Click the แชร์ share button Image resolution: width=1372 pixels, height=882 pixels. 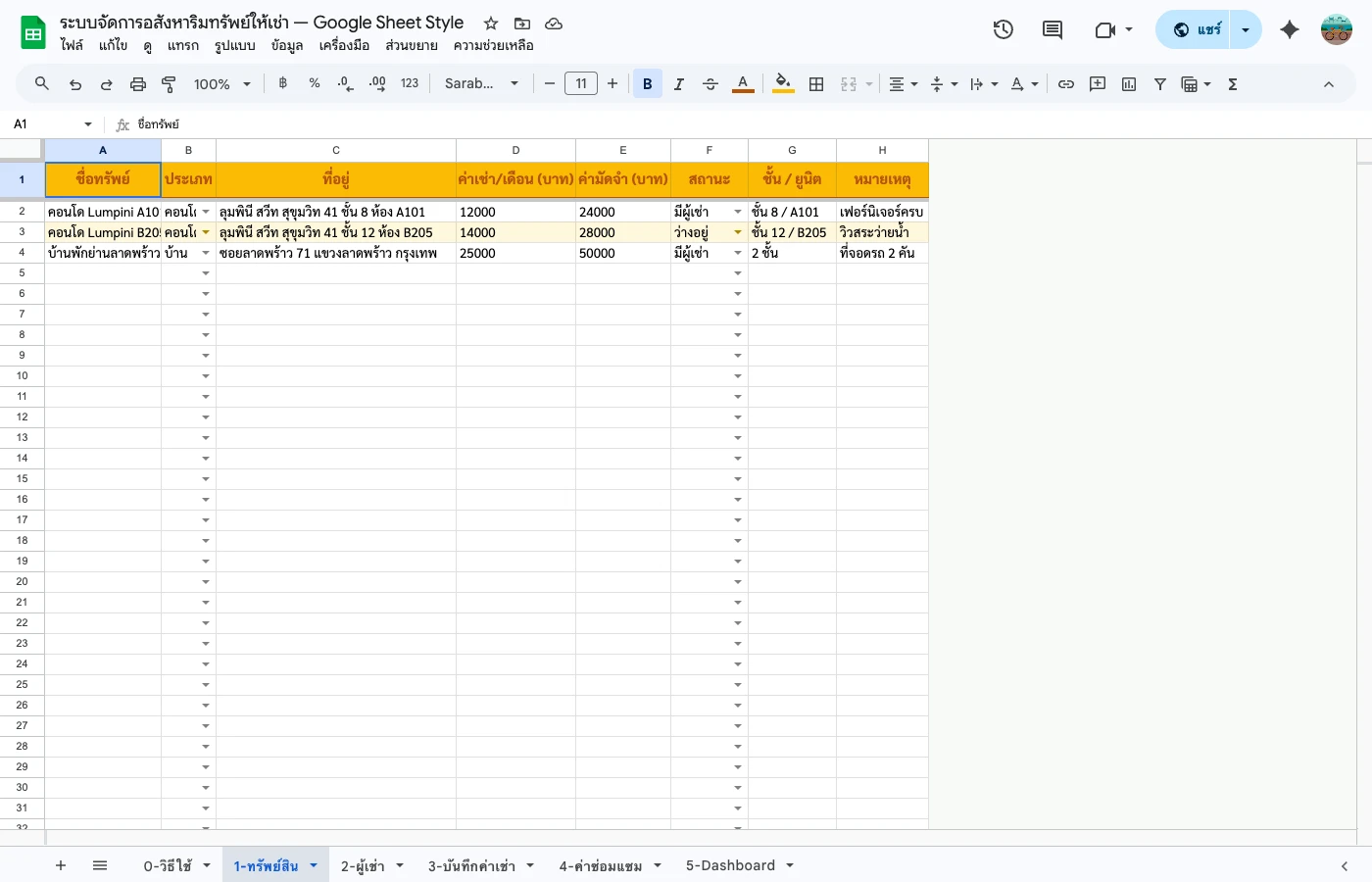pos(1196,29)
